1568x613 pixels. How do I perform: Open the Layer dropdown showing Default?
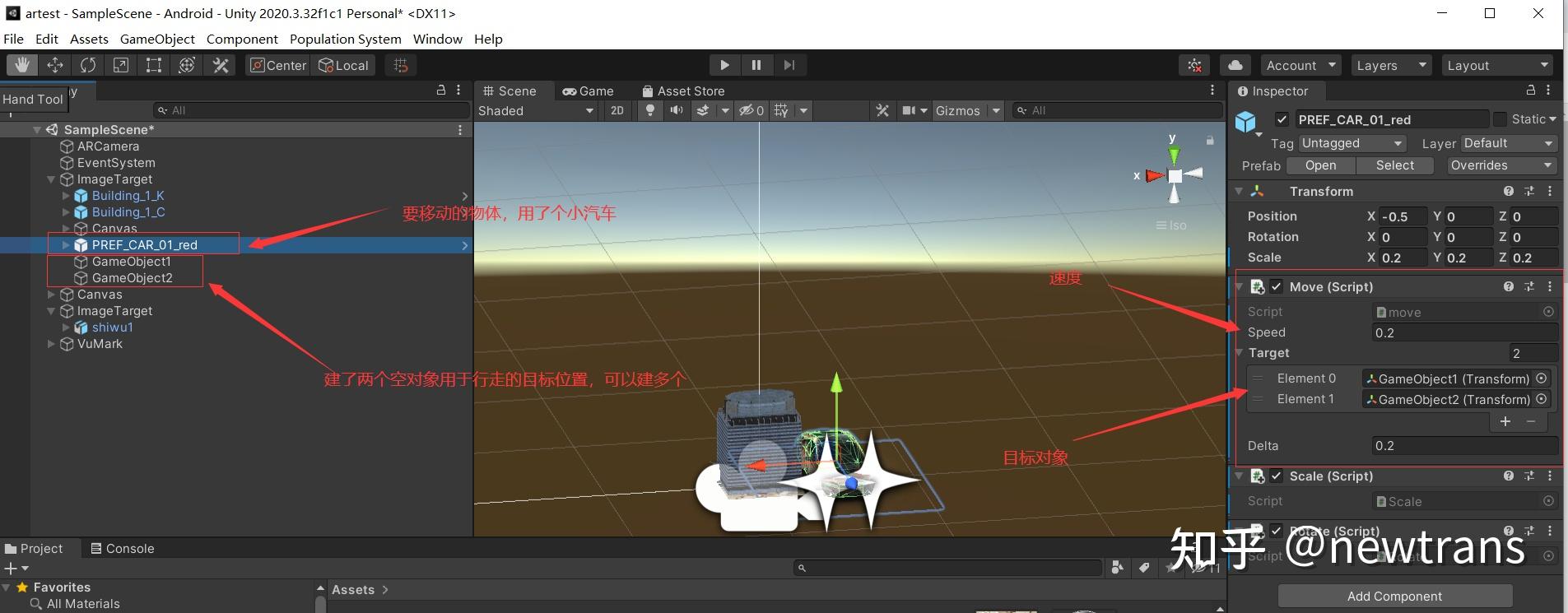1510,143
